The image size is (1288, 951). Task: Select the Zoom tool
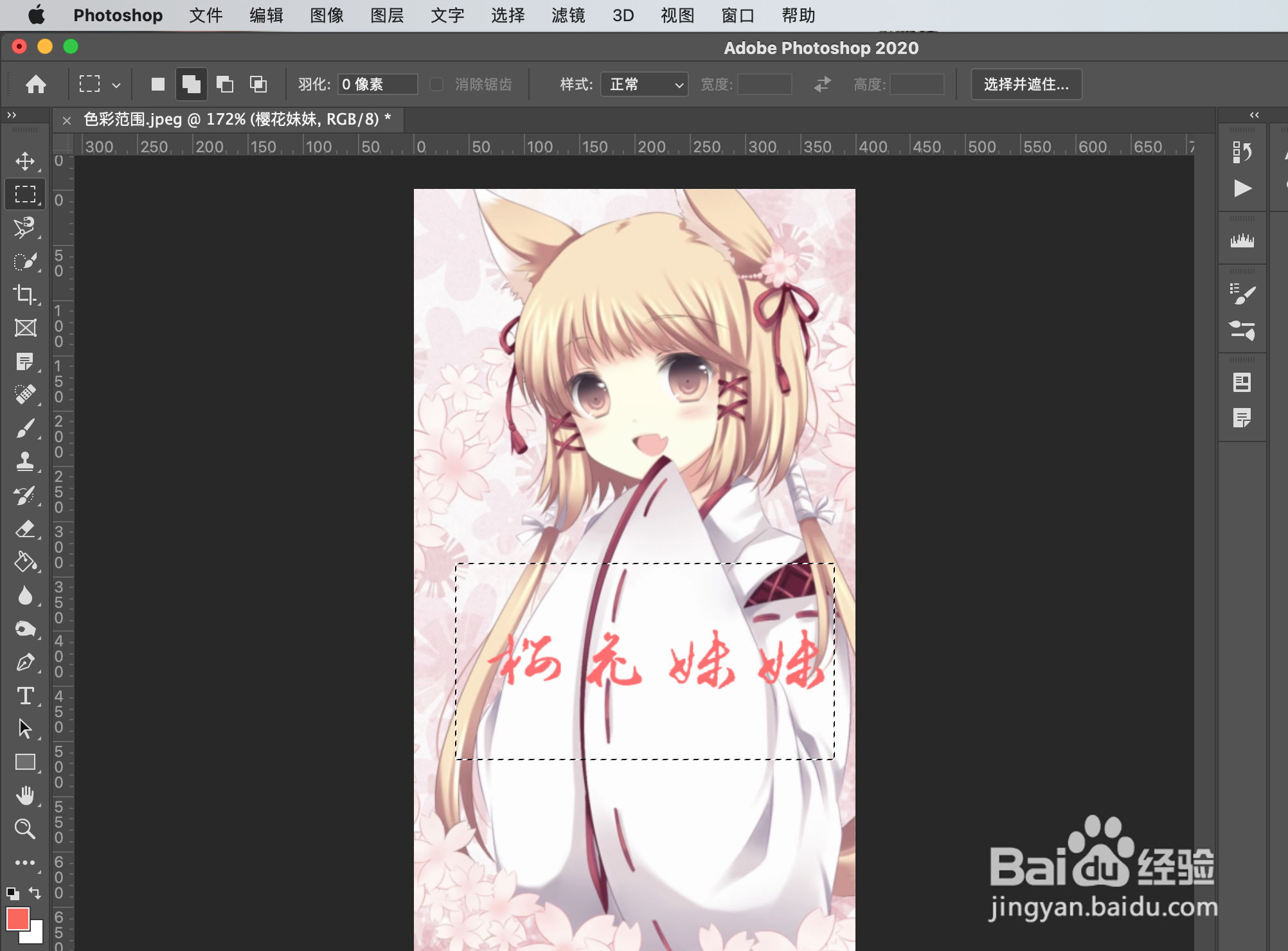(25, 829)
